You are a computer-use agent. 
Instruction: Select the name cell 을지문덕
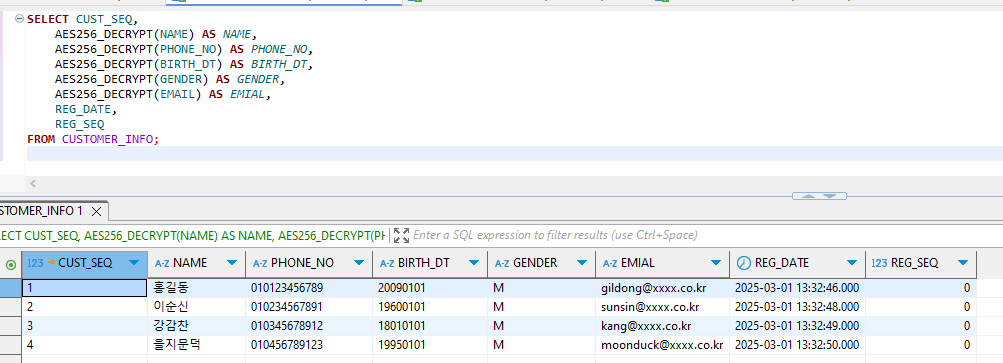(x=196, y=345)
